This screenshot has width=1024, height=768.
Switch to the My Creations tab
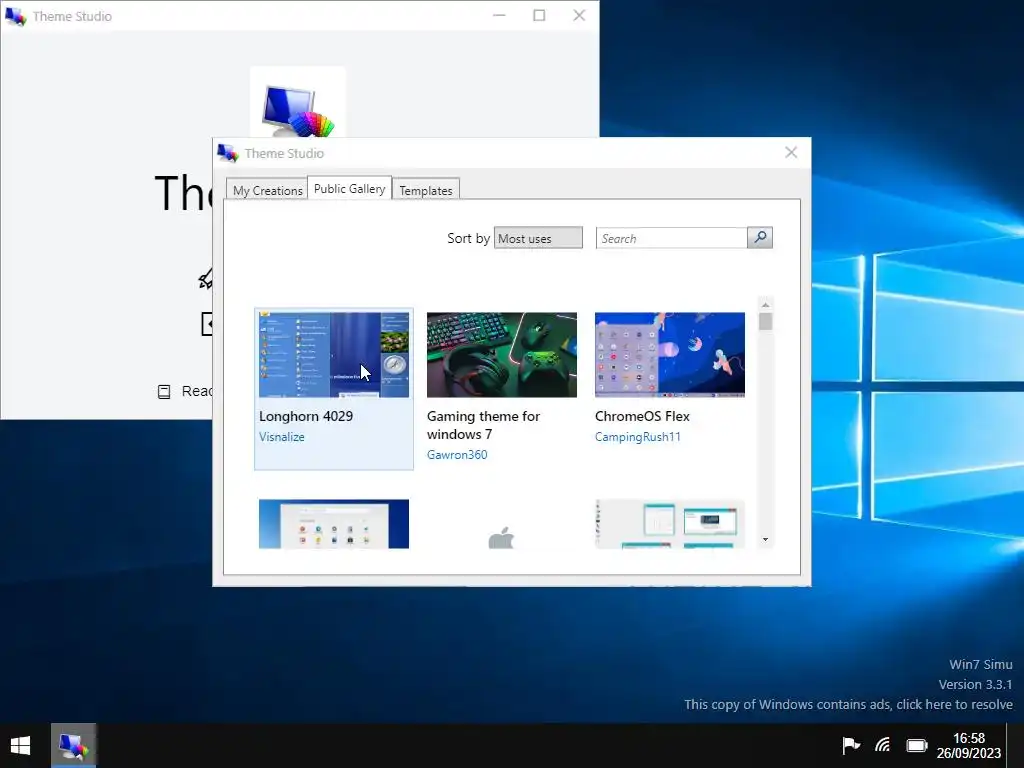click(267, 190)
